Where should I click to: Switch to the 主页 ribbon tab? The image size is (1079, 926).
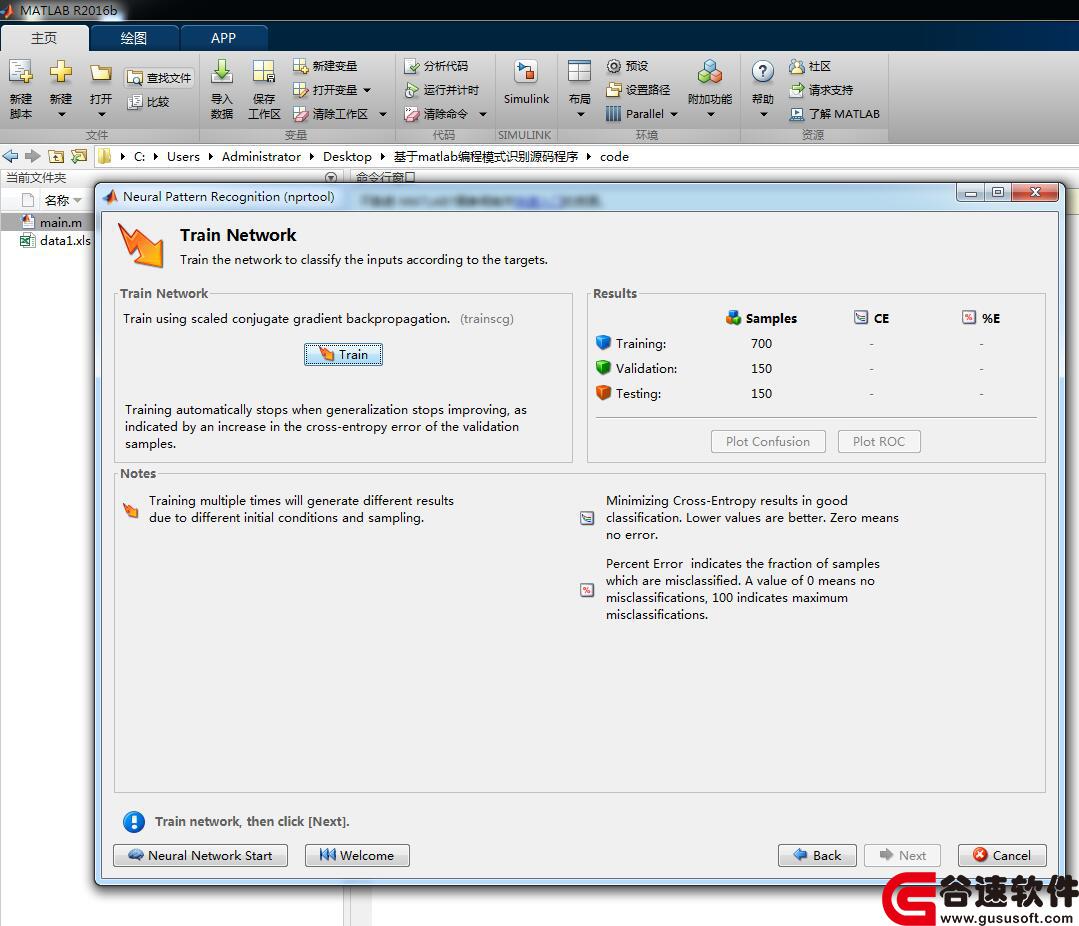[44, 39]
